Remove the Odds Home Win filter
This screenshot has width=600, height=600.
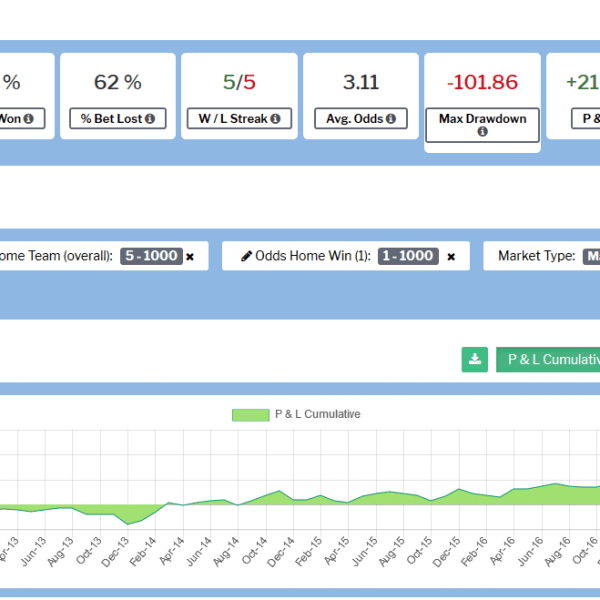click(451, 256)
